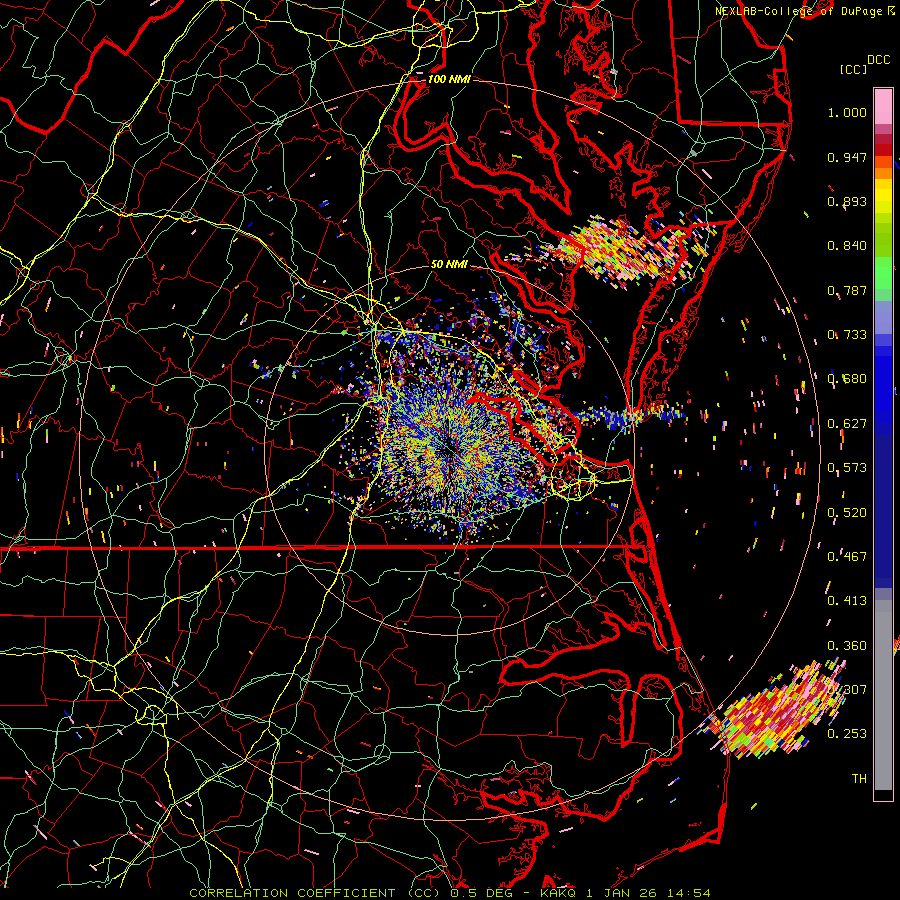Click the 1.000 value on color scale
Image resolution: width=900 pixels, height=900 pixels.
[847, 112]
